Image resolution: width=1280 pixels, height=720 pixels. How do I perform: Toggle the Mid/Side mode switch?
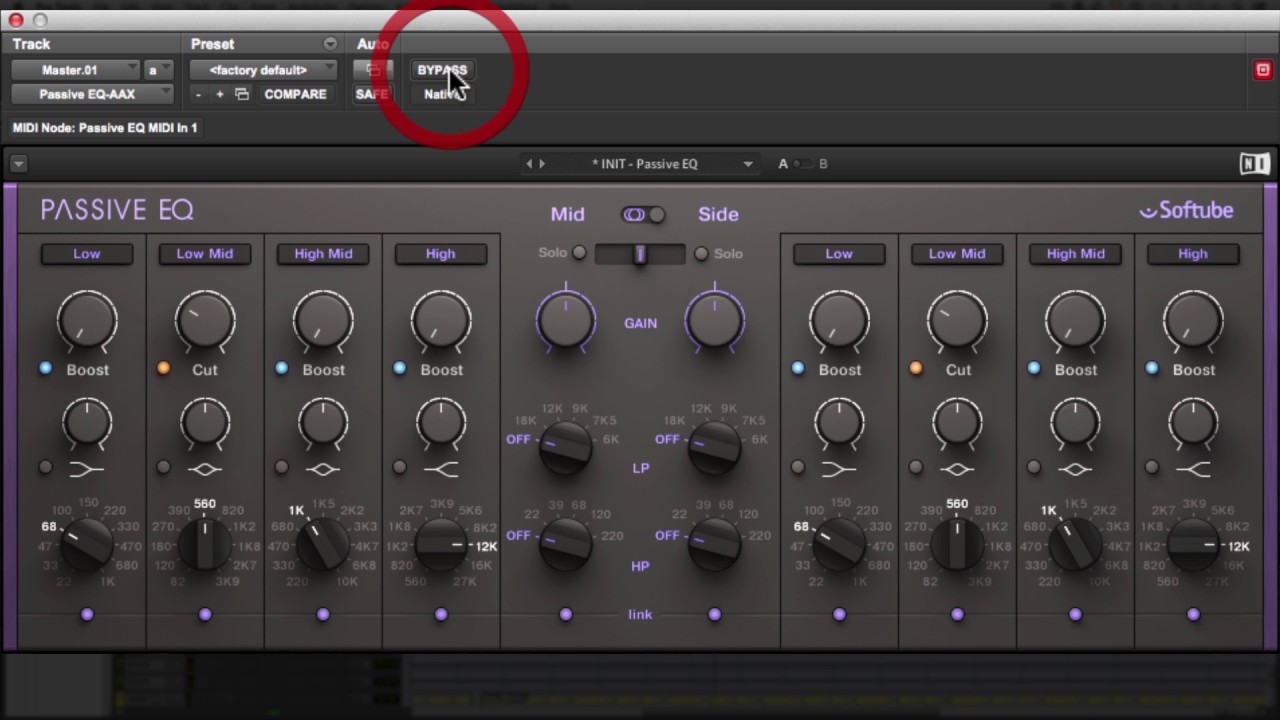coord(643,214)
